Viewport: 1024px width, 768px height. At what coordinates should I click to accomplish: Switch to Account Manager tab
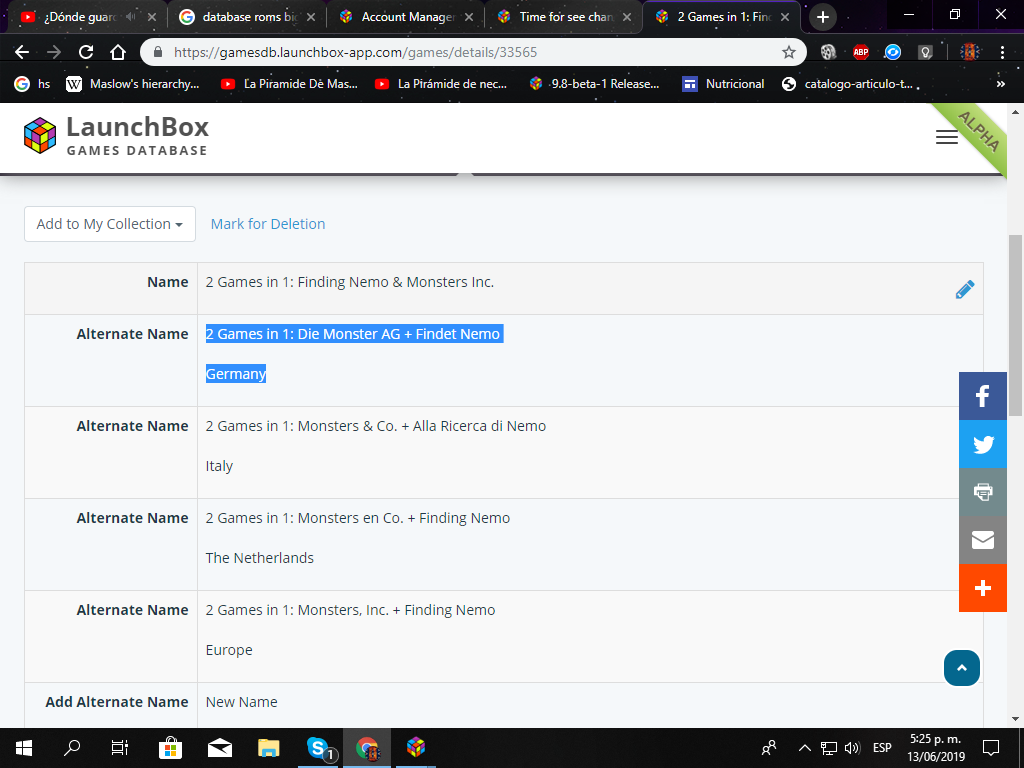(406, 17)
